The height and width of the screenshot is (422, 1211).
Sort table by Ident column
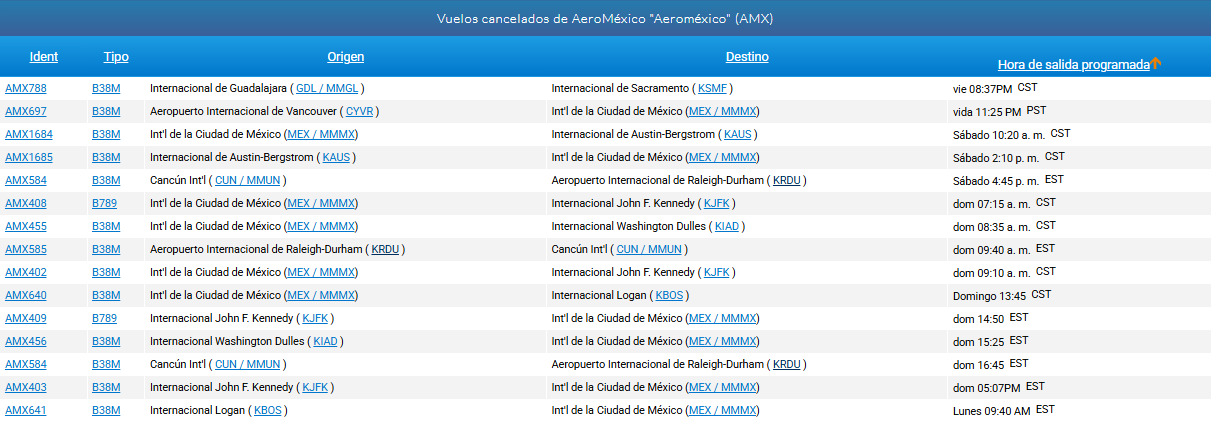[x=44, y=57]
